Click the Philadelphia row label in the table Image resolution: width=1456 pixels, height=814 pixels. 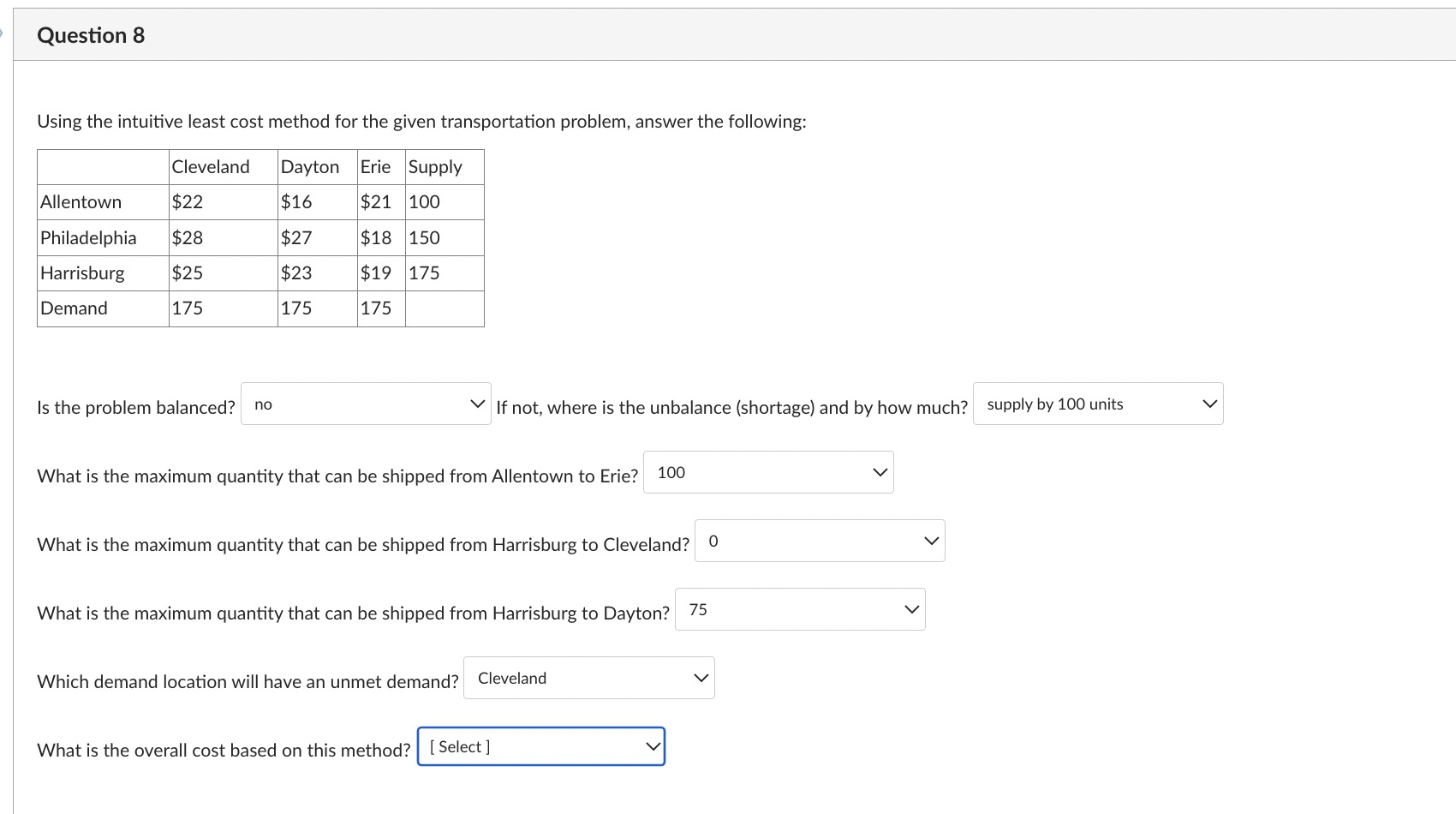[87, 237]
